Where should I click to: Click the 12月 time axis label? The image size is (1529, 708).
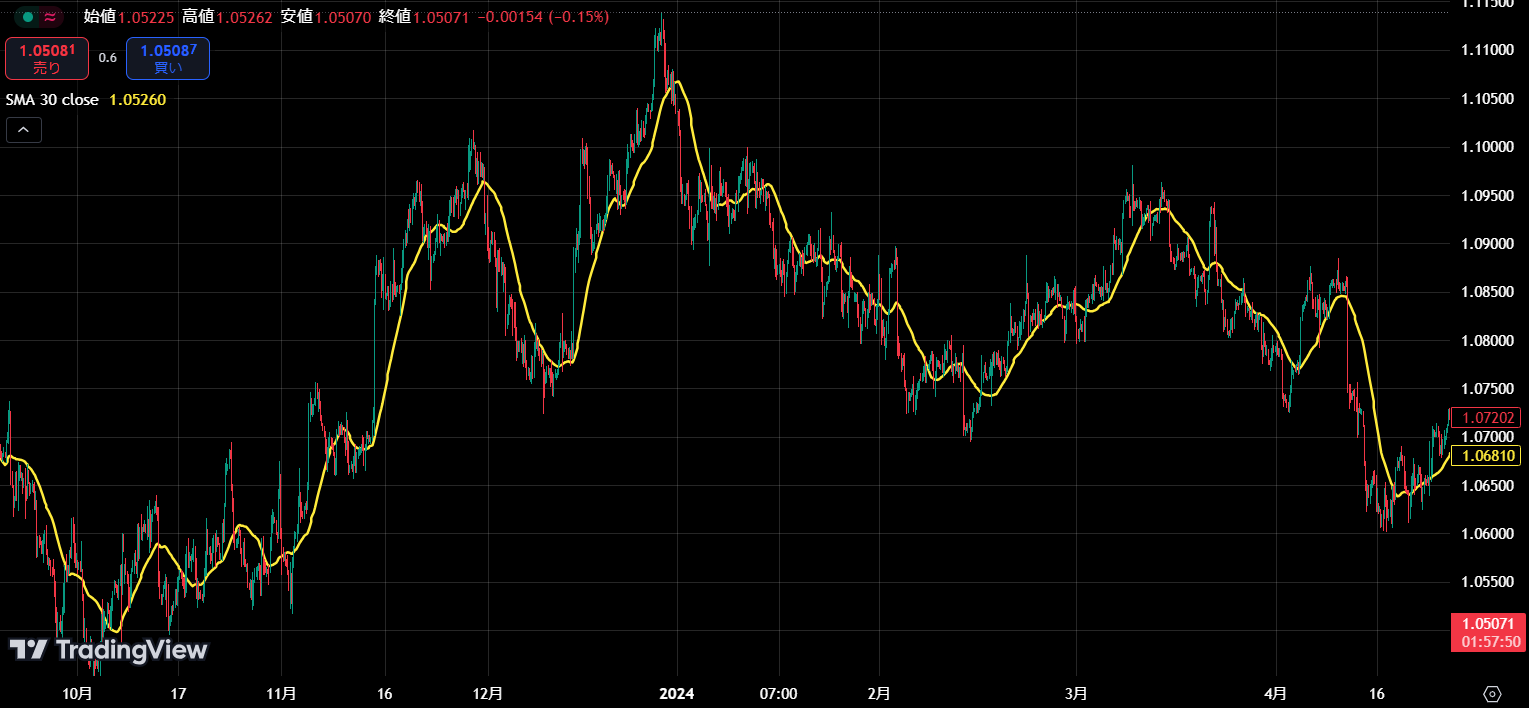point(487,693)
